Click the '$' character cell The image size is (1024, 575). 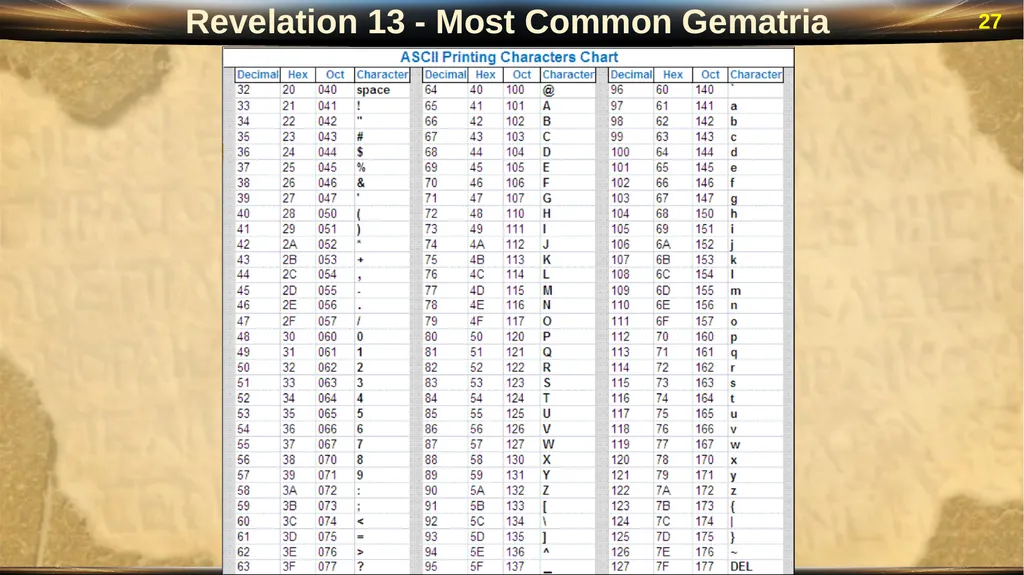[x=360, y=152]
